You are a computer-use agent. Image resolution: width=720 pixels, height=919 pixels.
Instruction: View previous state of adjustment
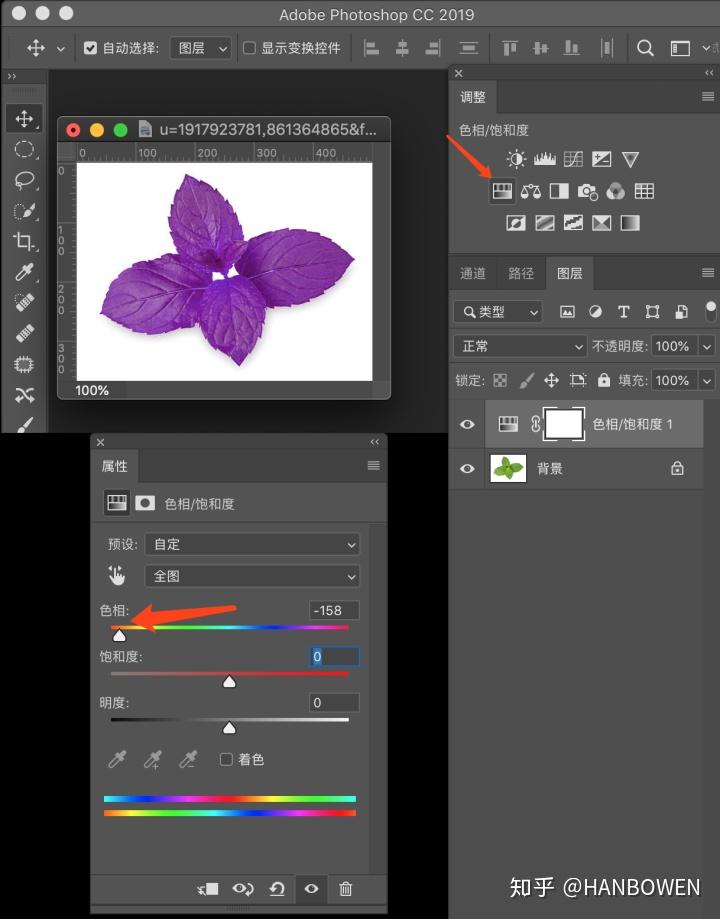click(243, 889)
